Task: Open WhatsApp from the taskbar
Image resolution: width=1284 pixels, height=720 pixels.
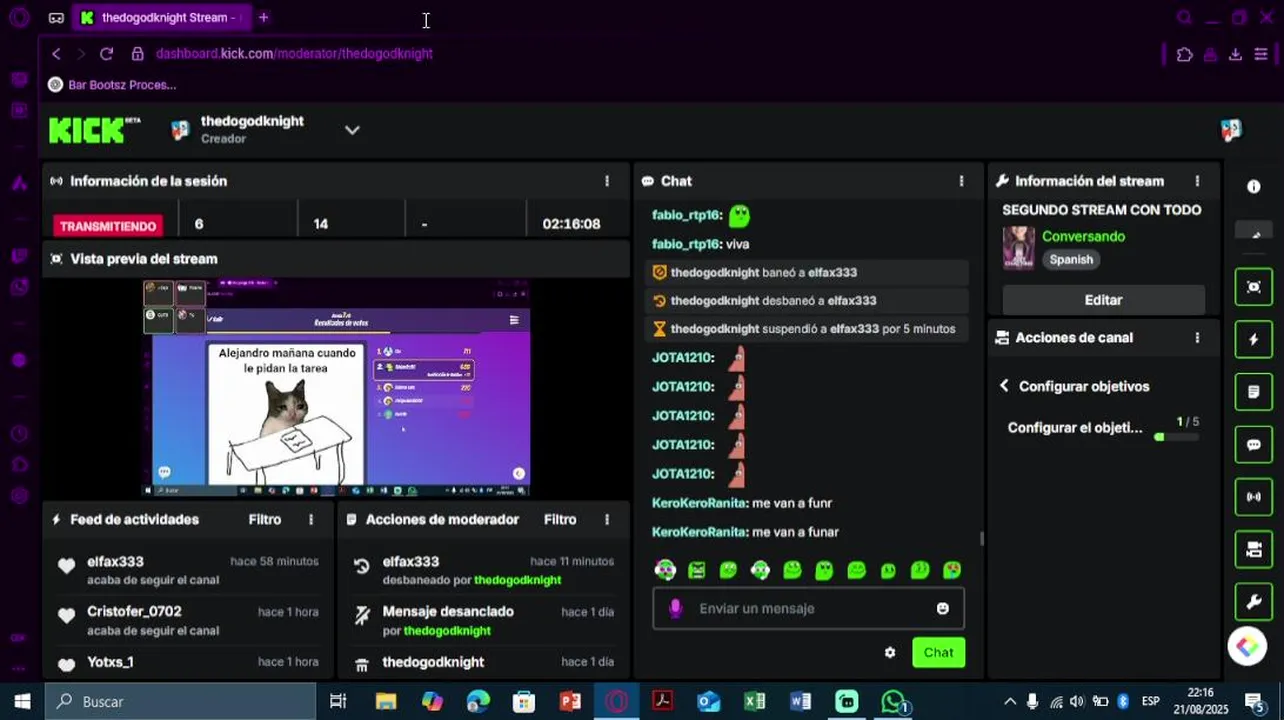Action: coord(893,702)
